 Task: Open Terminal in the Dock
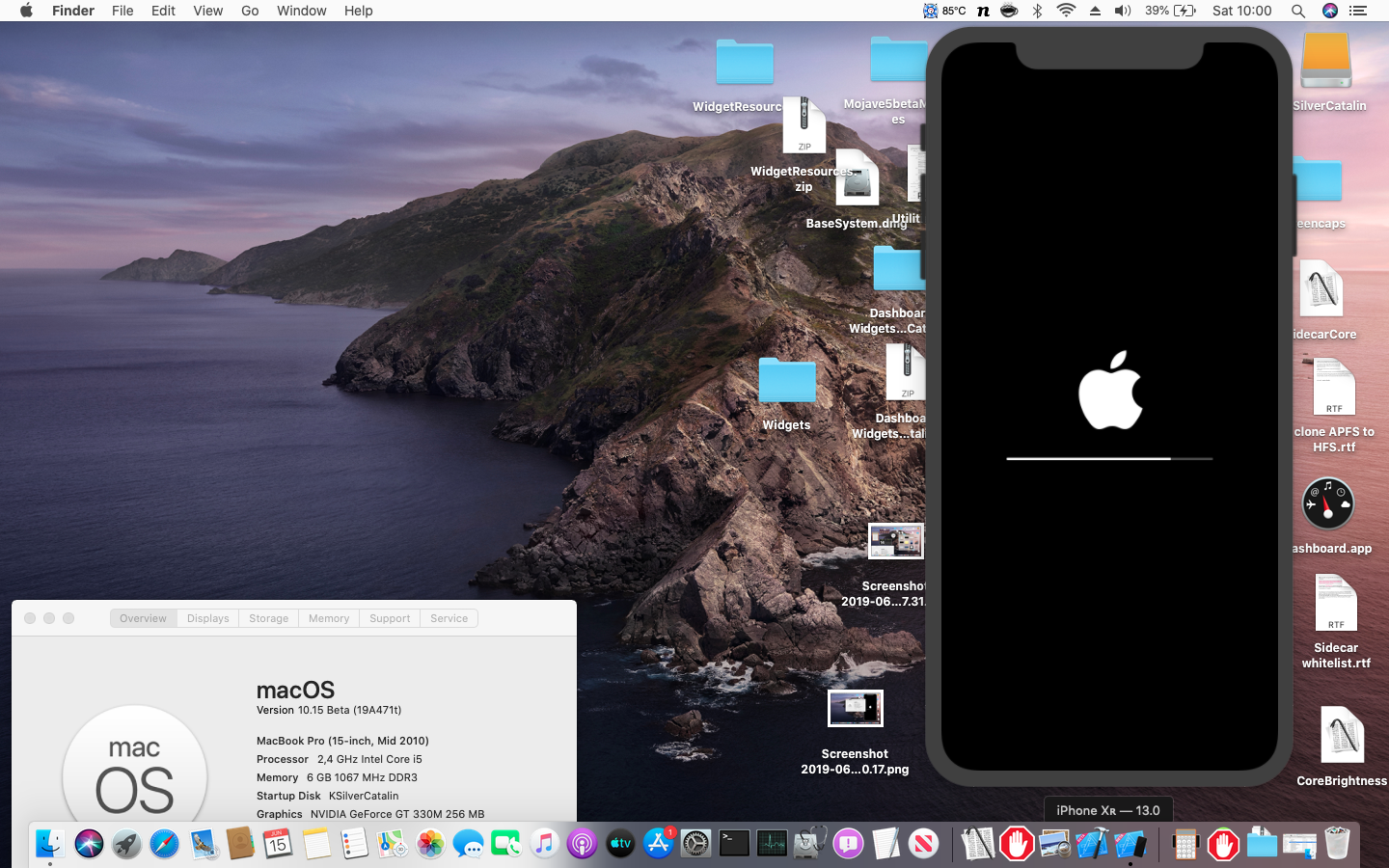tap(734, 844)
